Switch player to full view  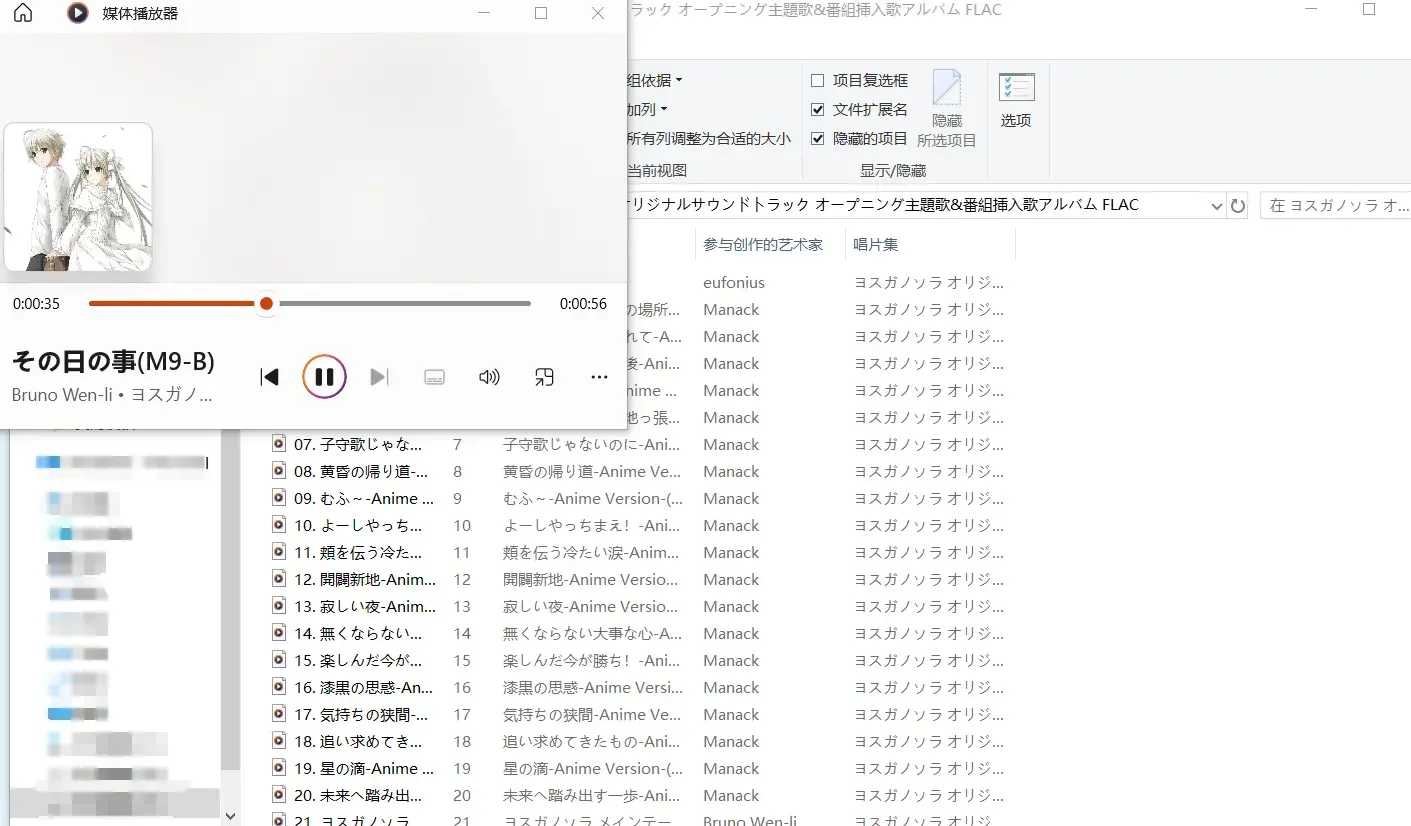click(x=544, y=377)
